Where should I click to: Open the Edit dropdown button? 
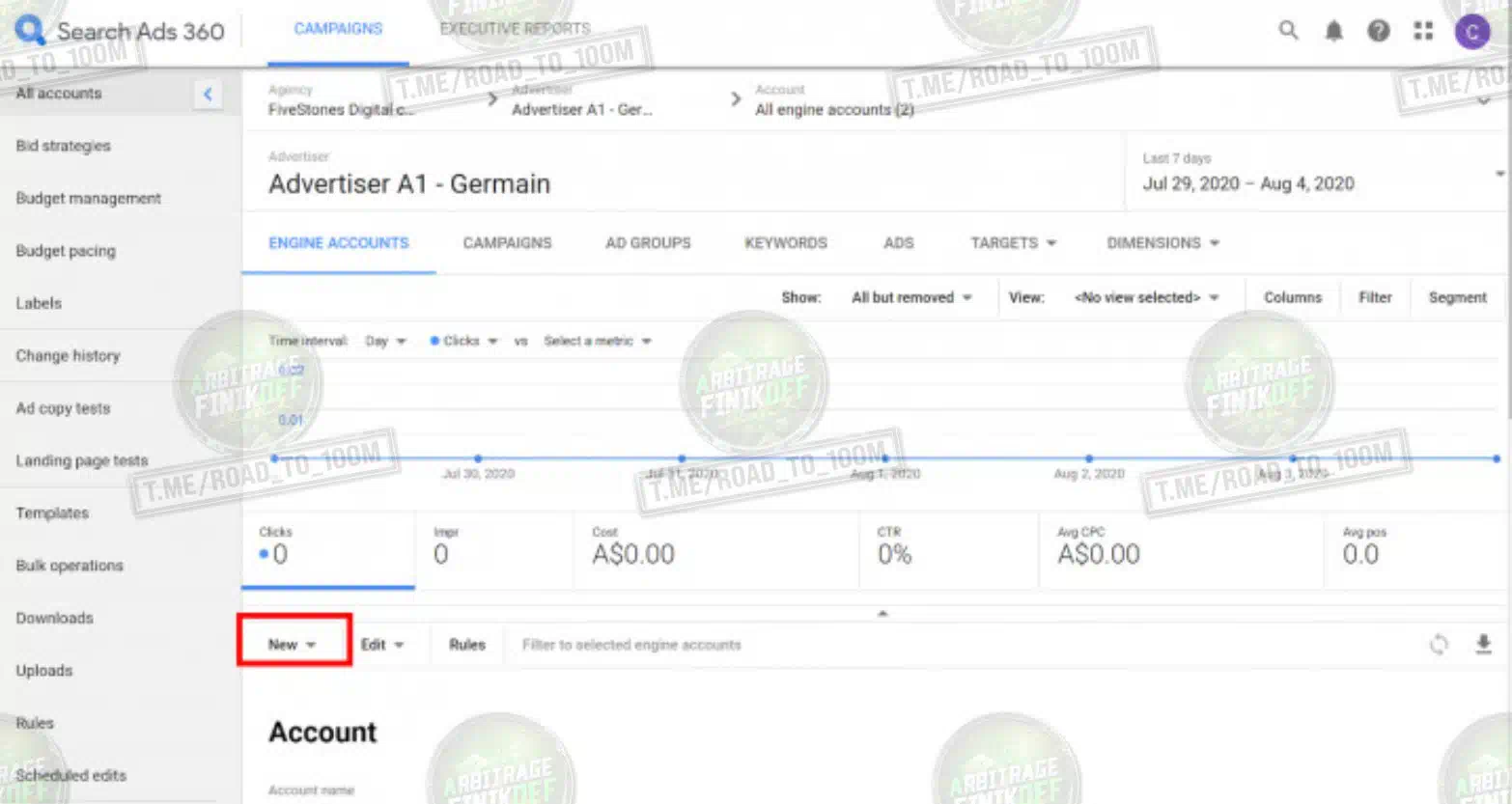click(x=382, y=645)
